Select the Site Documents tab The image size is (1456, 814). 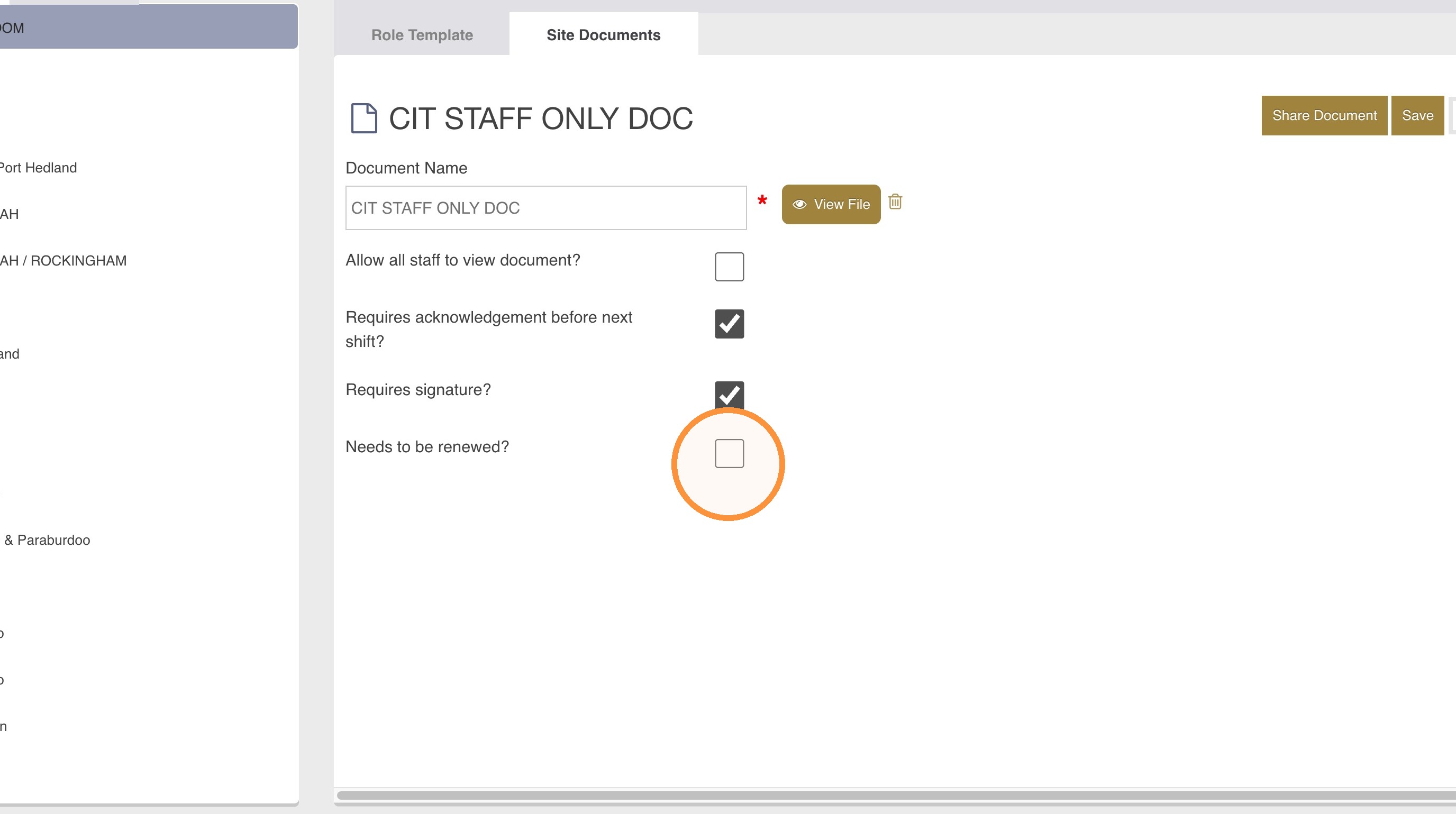tap(604, 34)
